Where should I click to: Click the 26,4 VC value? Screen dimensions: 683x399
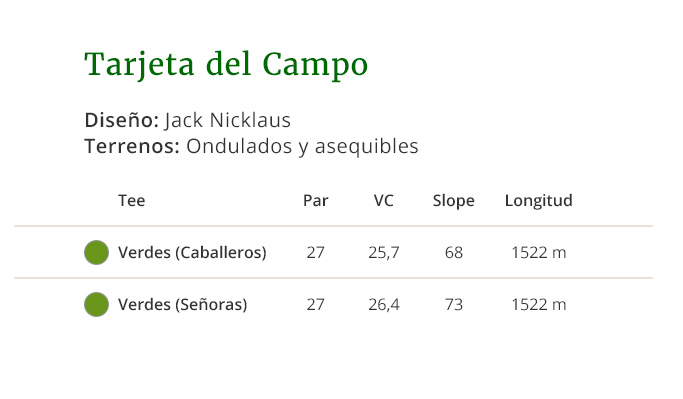[x=383, y=304]
